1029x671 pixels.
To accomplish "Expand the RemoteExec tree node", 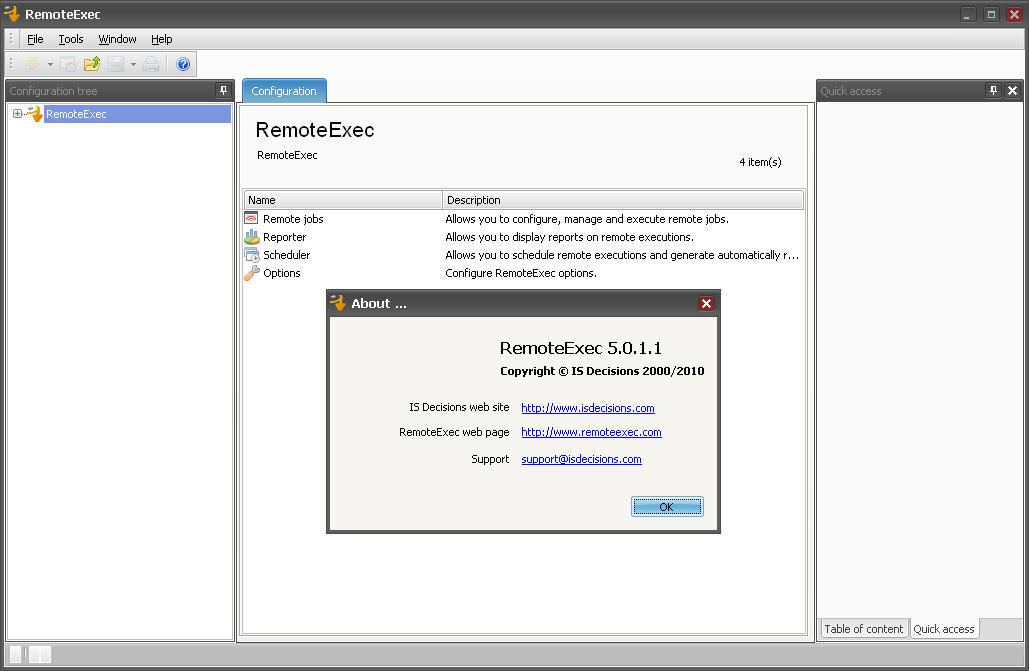I will coord(17,114).
